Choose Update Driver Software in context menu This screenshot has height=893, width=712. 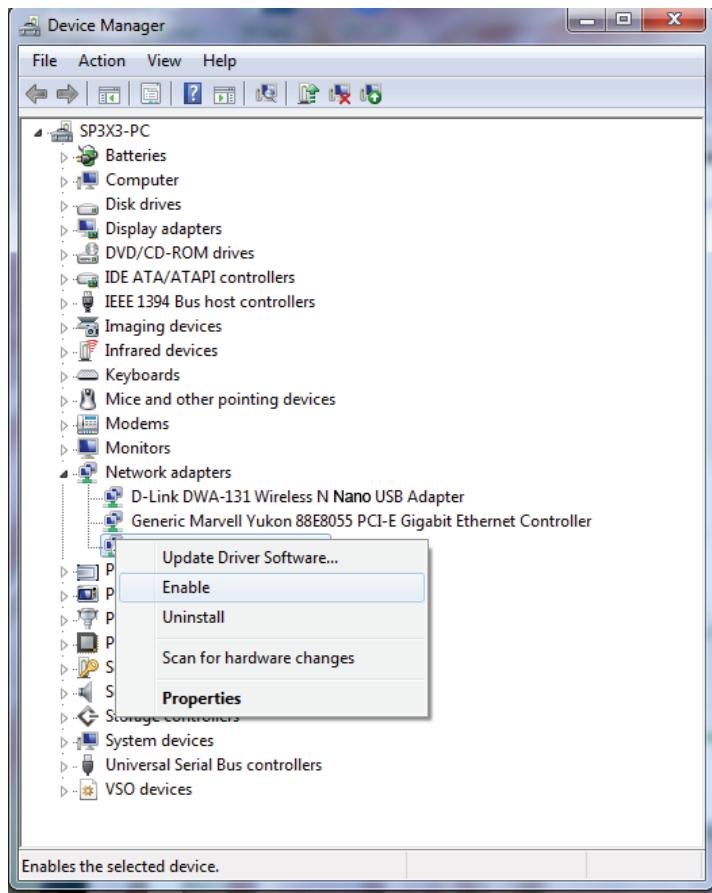(272, 558)
